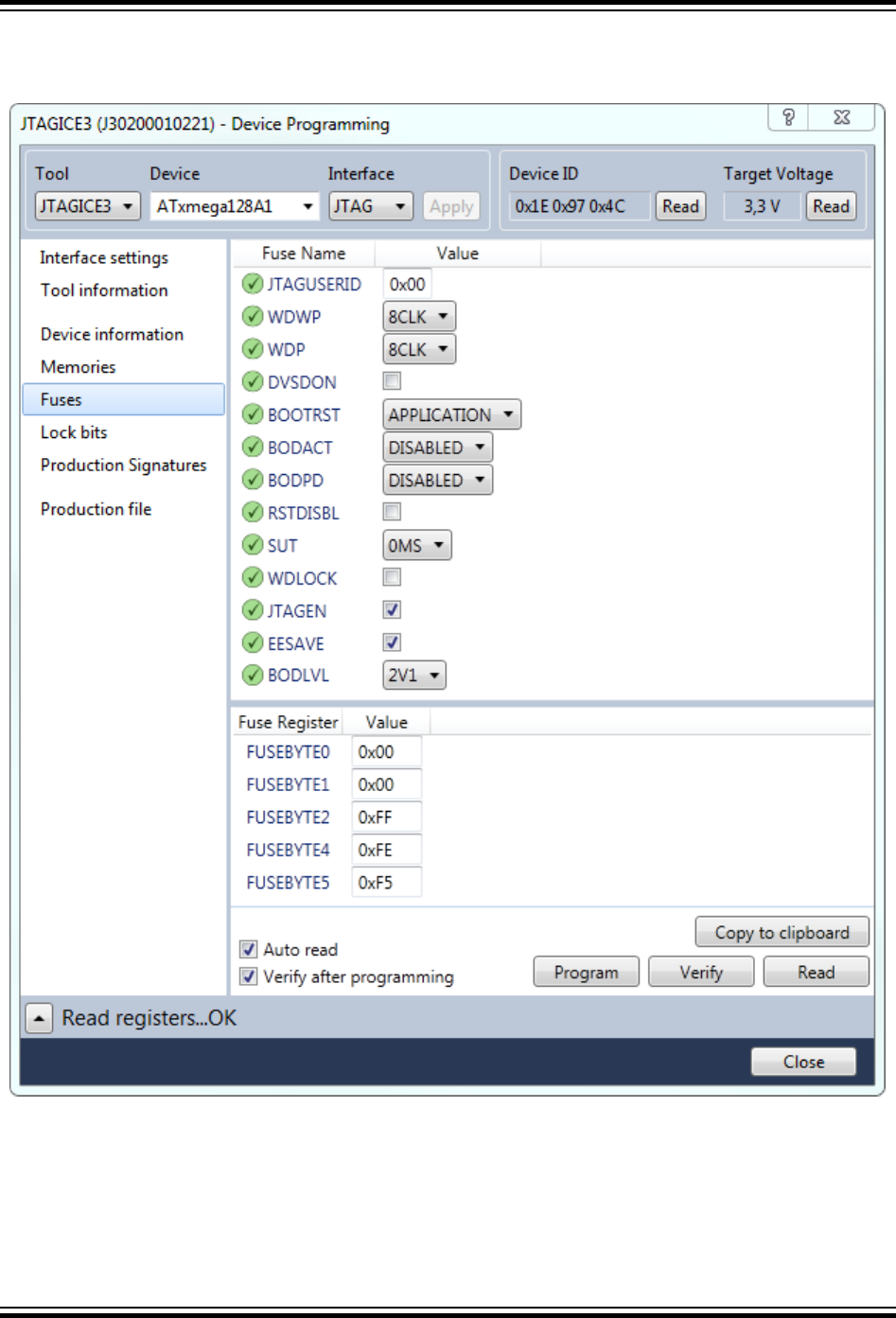Open the Interface dropdown showing JTAG

coord(371,206)
